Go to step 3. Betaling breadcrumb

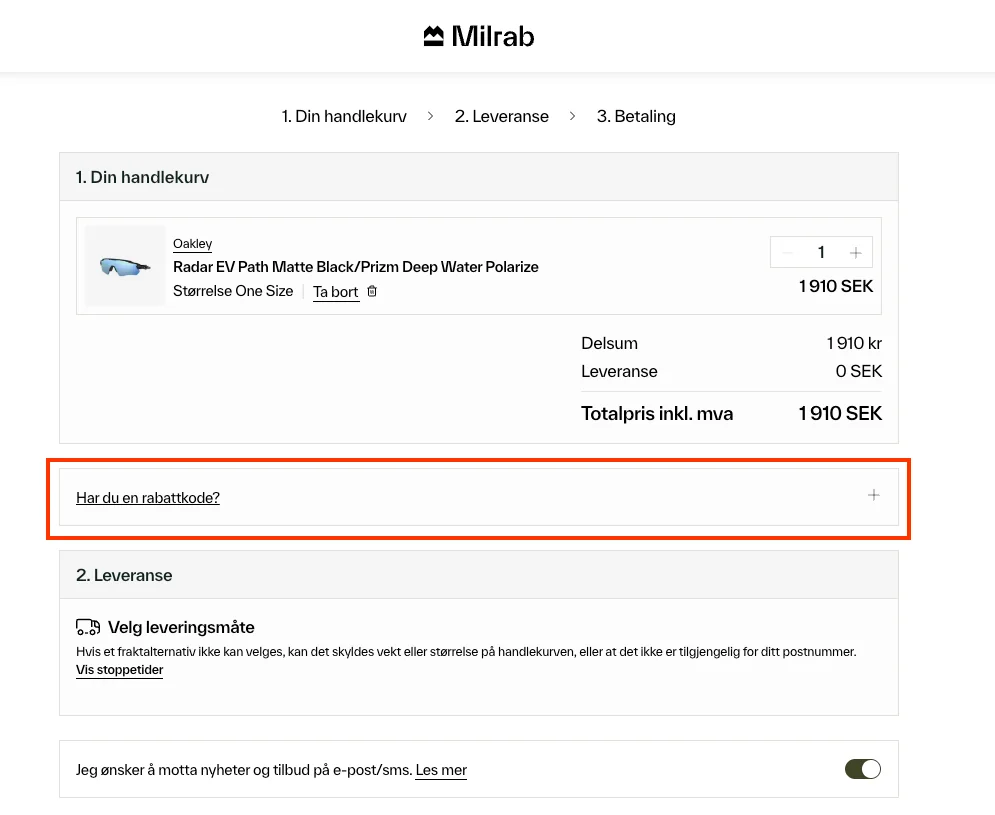pyautogui.click(x=636, y=116)
